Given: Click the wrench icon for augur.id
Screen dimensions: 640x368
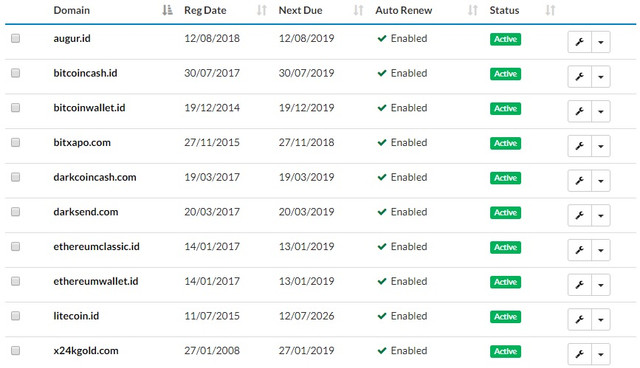Looking at the screenshot, I should [579, 42].
